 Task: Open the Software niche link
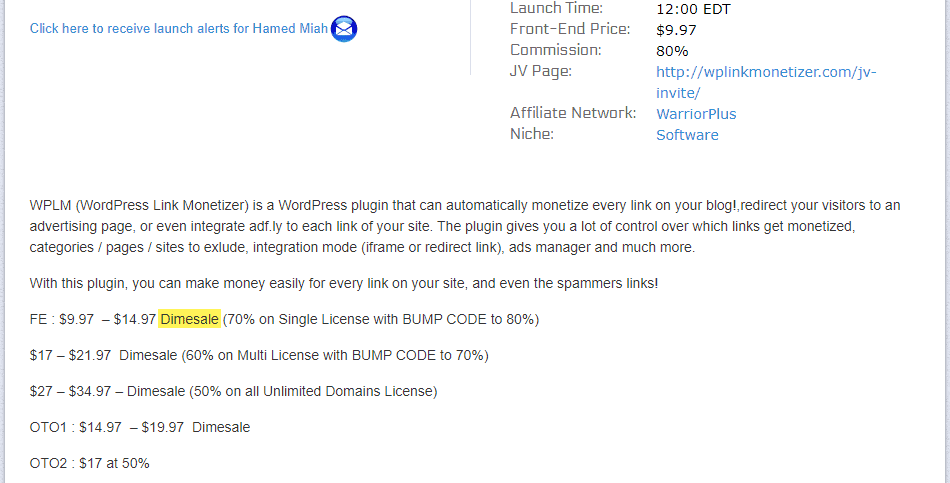click(x=687, y=135)
